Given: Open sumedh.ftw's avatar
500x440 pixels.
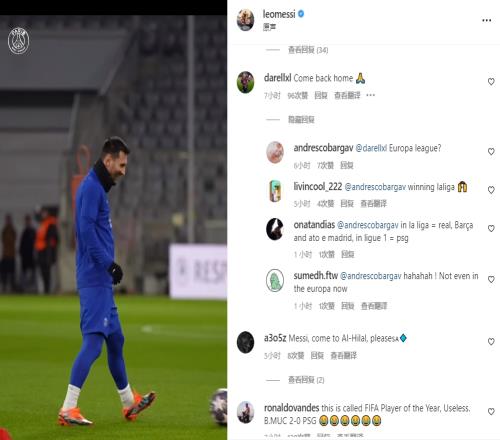Looking at the screenshot, I should 275,281.
